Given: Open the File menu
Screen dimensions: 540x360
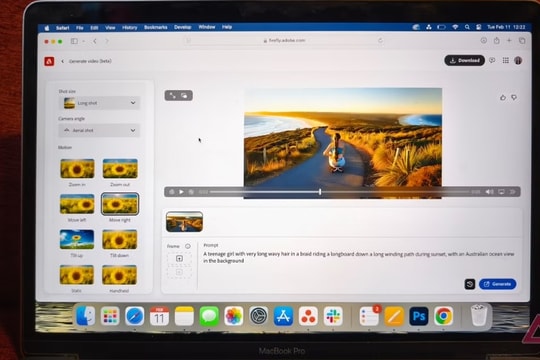Looking at the screenshot, I should [80, 28].
